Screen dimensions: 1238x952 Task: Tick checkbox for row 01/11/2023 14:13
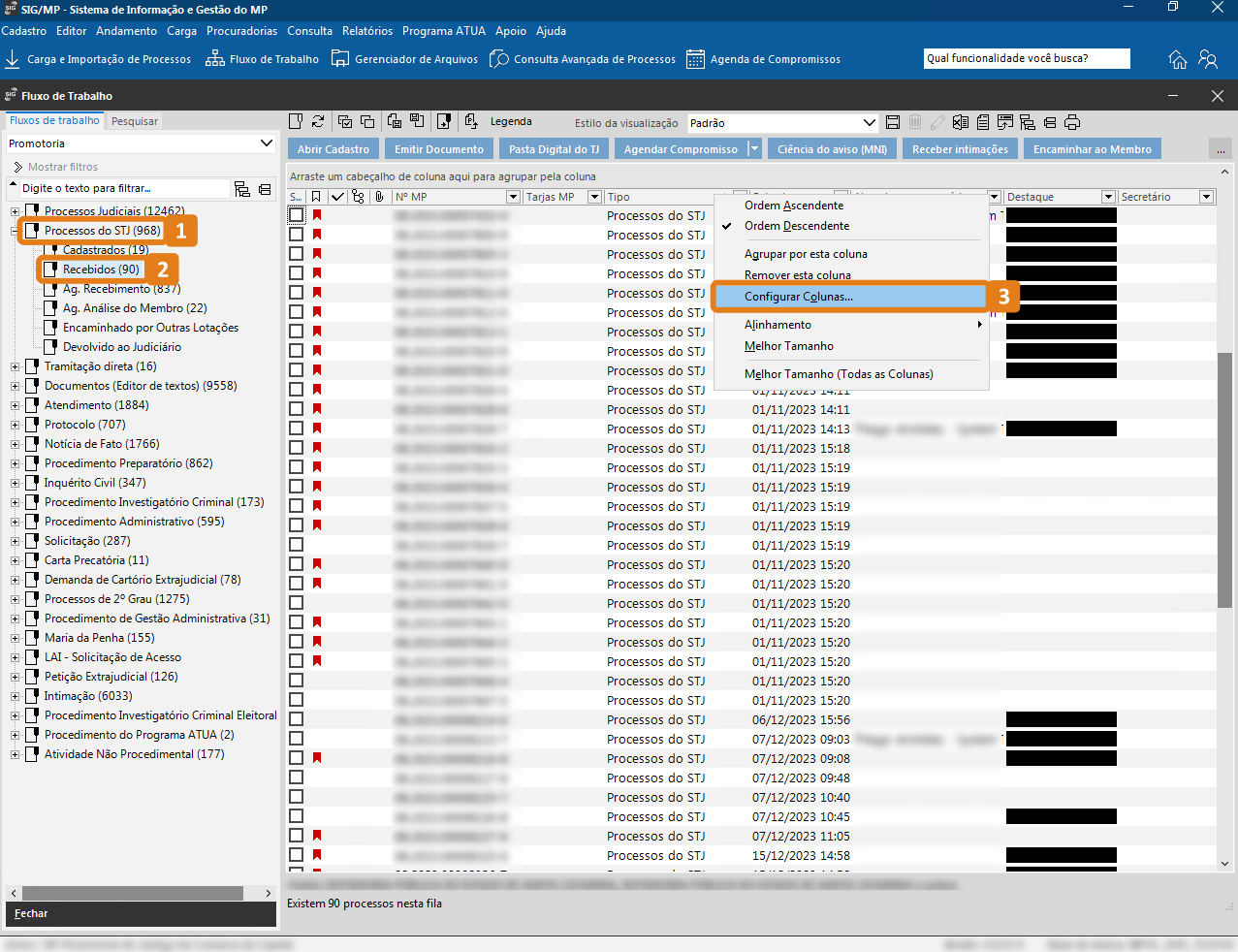pos(297,428)
